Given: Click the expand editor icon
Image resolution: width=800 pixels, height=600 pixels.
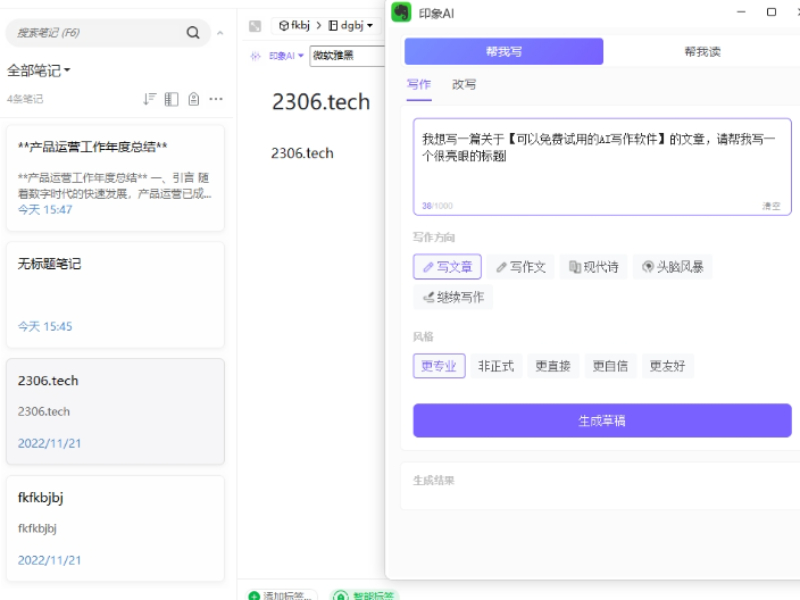Looking at the screenshot, I should [255, 26].
